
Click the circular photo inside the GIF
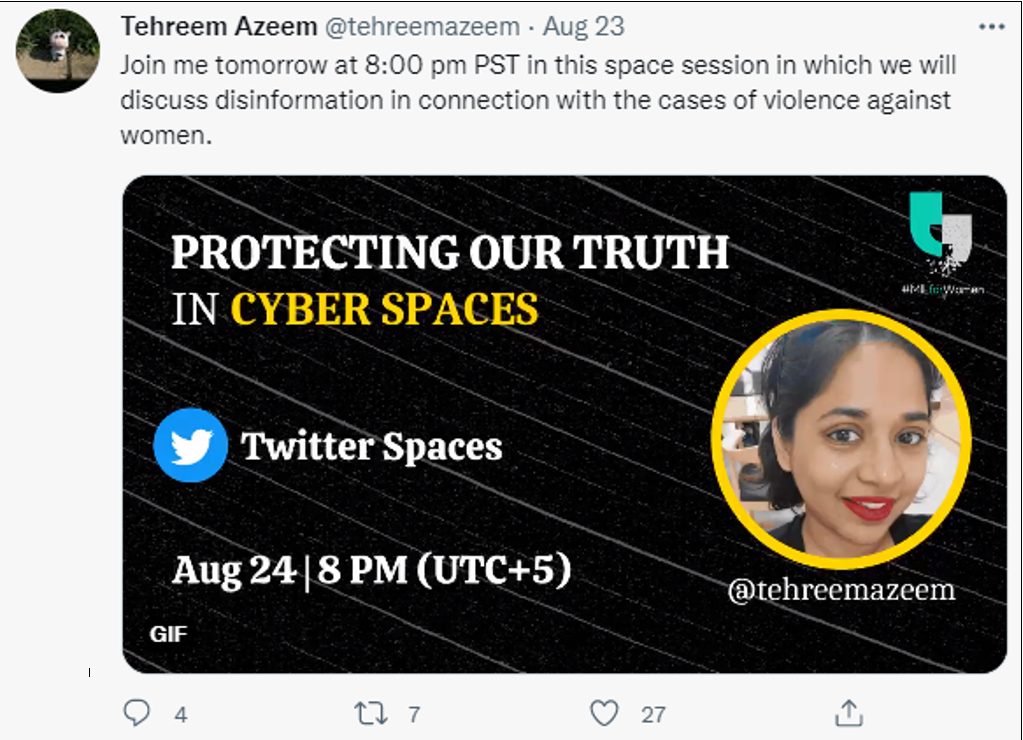click(x=841, y=438)
